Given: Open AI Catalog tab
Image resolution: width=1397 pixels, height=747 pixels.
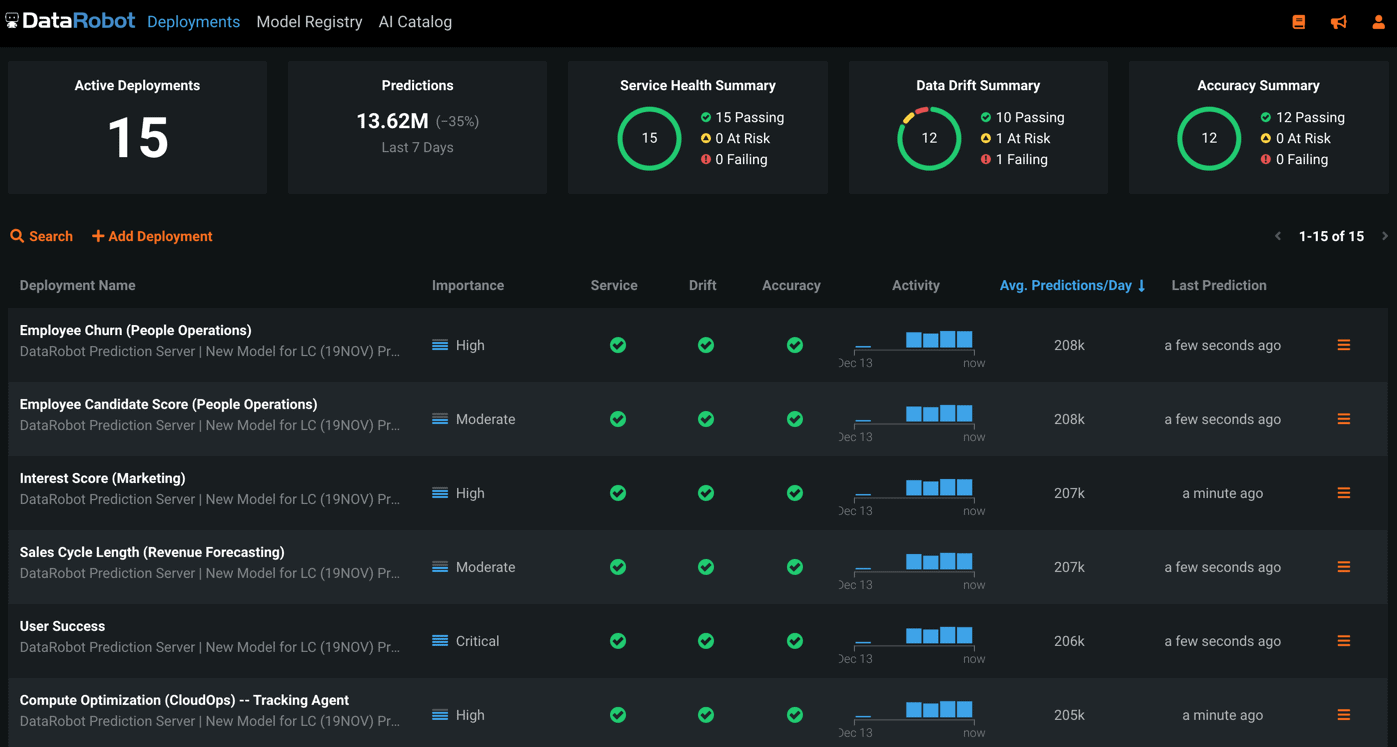Looking at the screenshot, I should [x=415, y=22].
